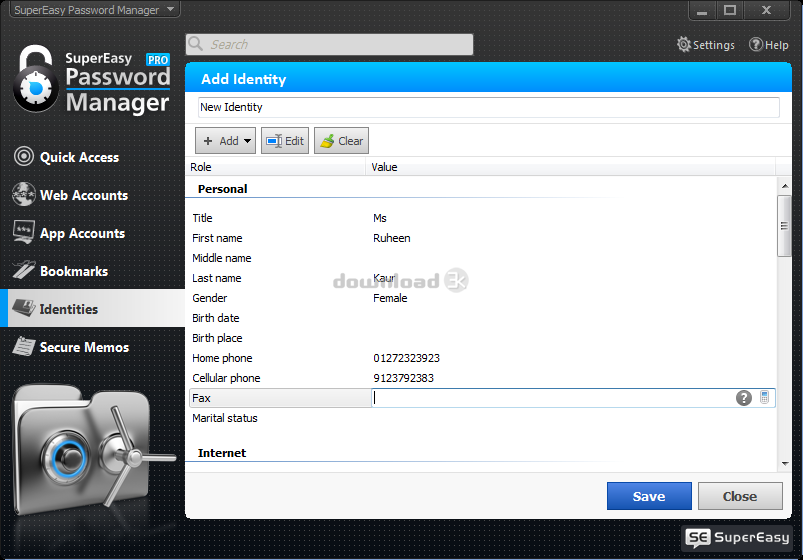Select the App Accounts icon
803x560 pixels.
point(24,233)
